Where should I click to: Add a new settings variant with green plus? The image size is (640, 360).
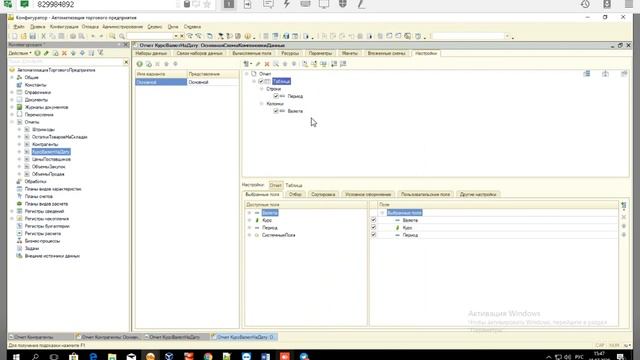tap(140, 64)
